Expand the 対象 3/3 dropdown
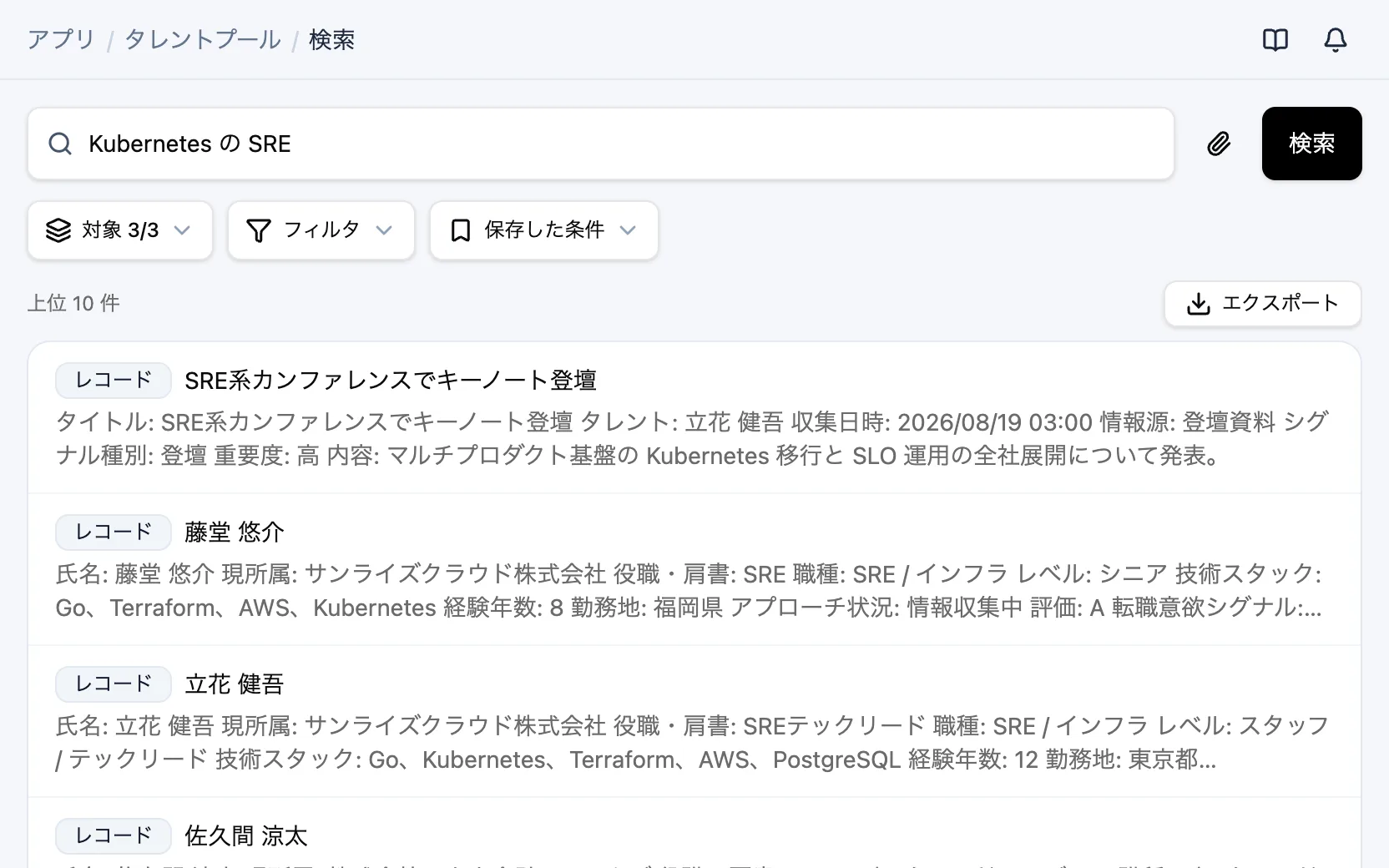 (120, 230)
